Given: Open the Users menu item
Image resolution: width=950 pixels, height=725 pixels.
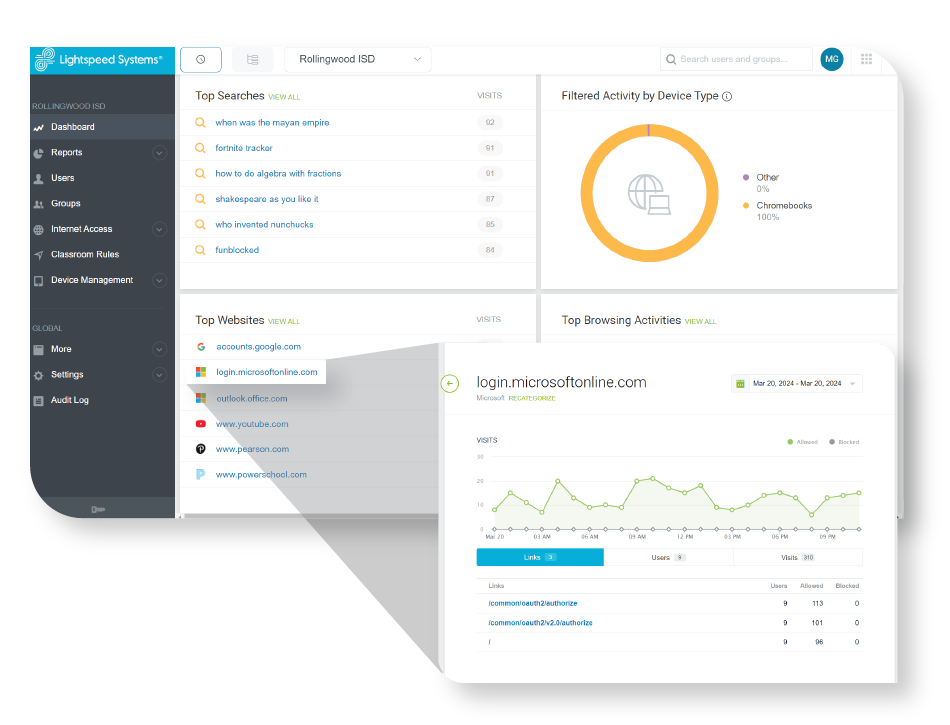Looking at the screenshot, I should pyautogui.click(x=102, y=178).
